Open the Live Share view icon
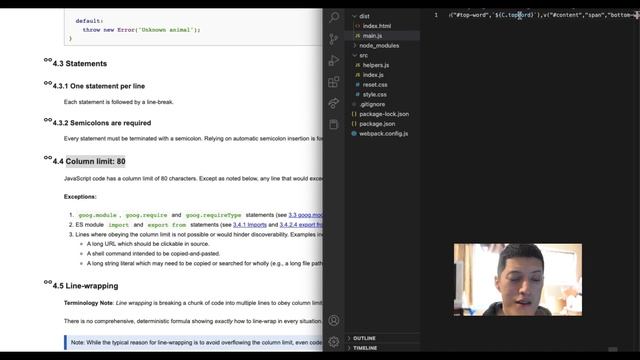This screenshot has height=360, width=640. pyautogui.click(x=334, y=103)
